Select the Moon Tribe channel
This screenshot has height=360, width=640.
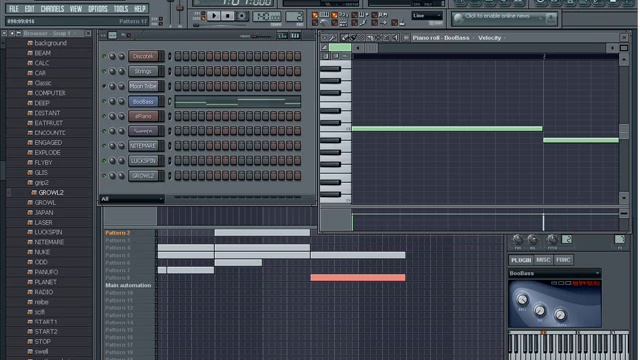pyautogui.click(x=143, y=86)
